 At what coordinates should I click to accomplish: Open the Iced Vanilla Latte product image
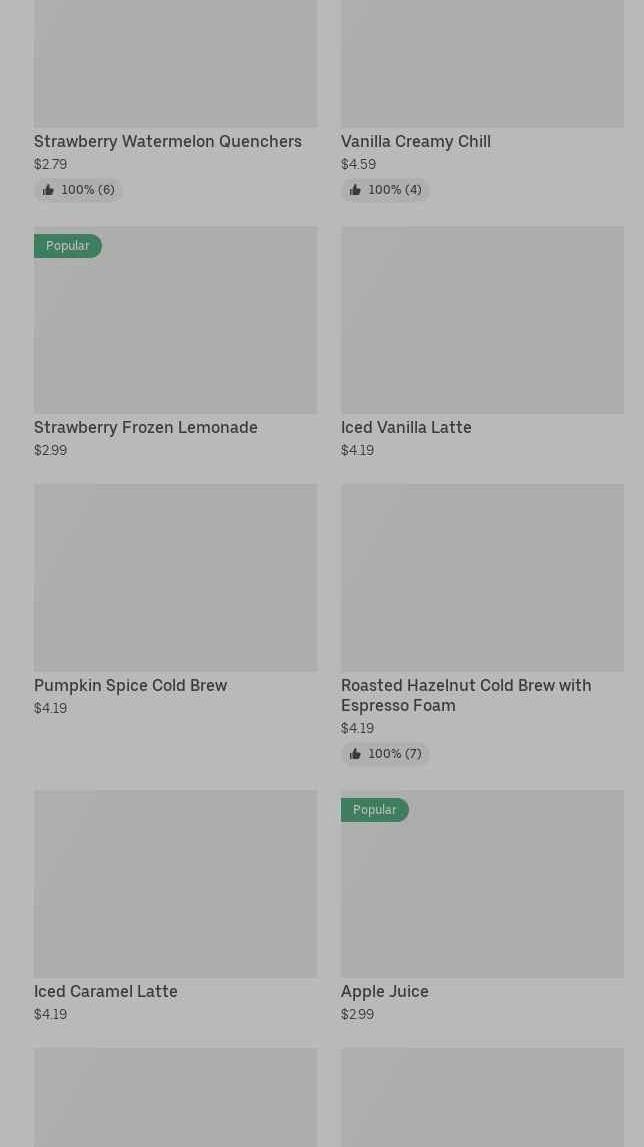pyautogui.click(x=482, y=320)
